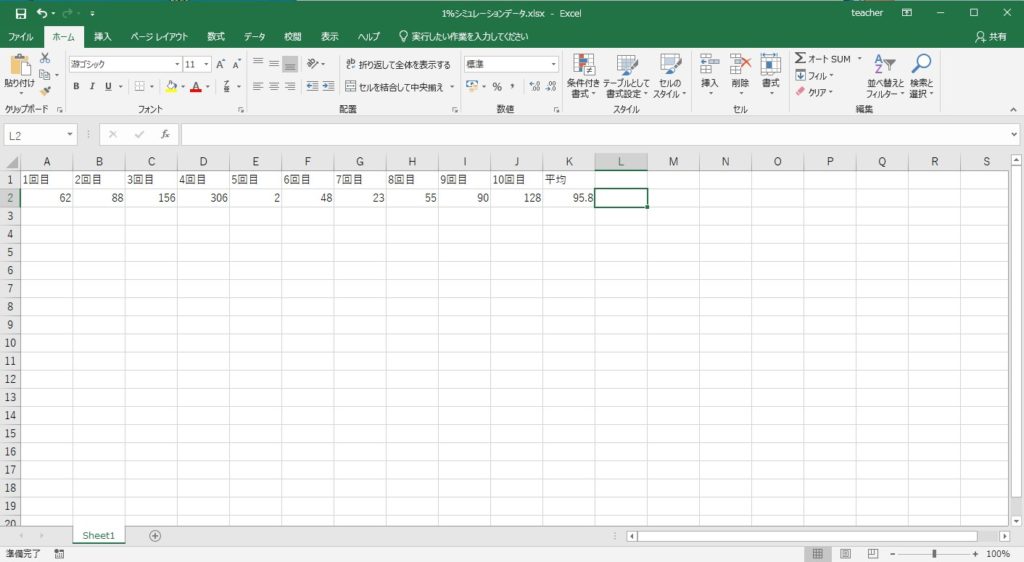Image resolution: width=1024 pixels, height=562 pixels.
Task: Expand the formula bar
Action: click(1014, 134)
